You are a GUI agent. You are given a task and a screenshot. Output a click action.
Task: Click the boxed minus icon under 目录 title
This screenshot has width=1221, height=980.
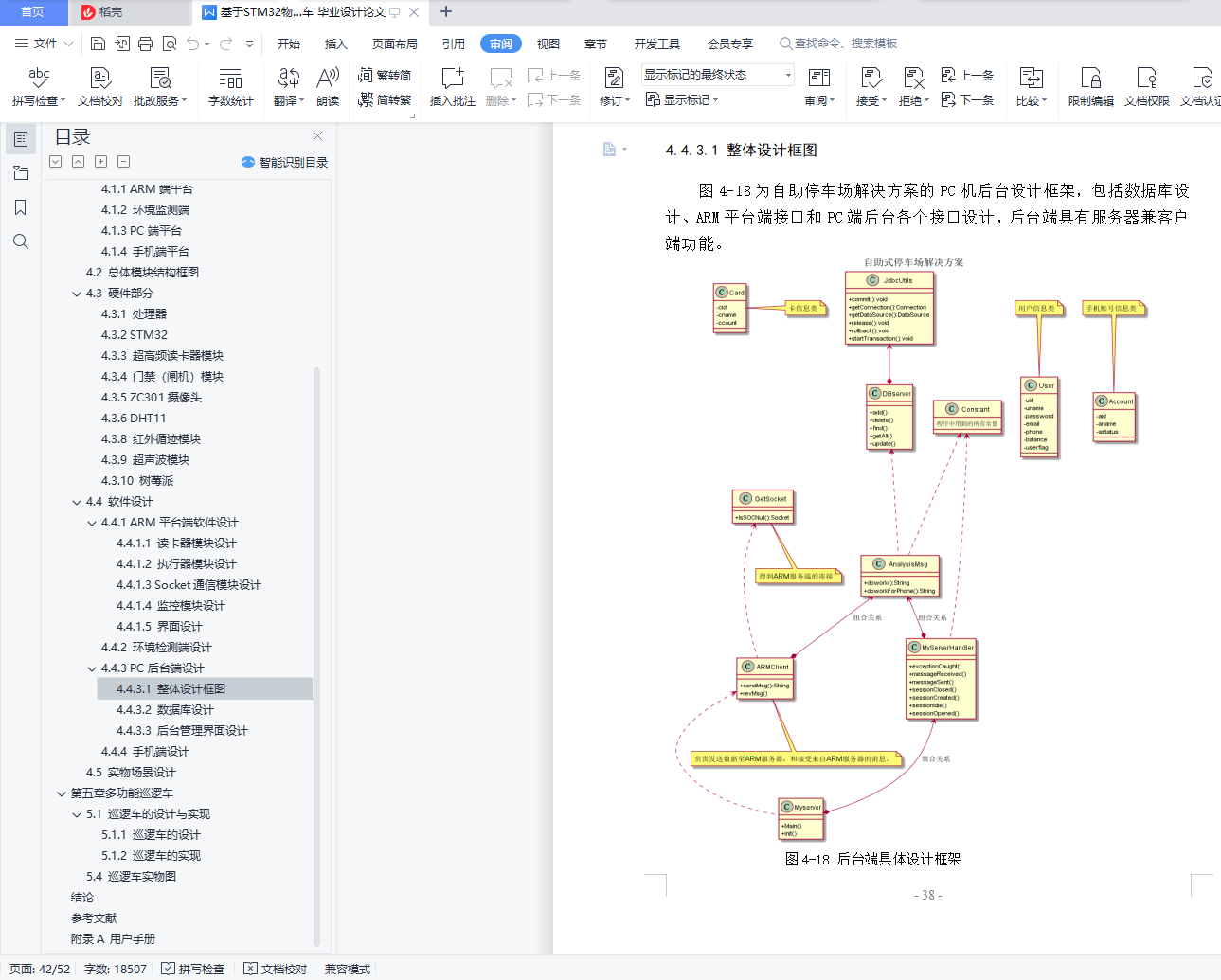coord(124,162)
